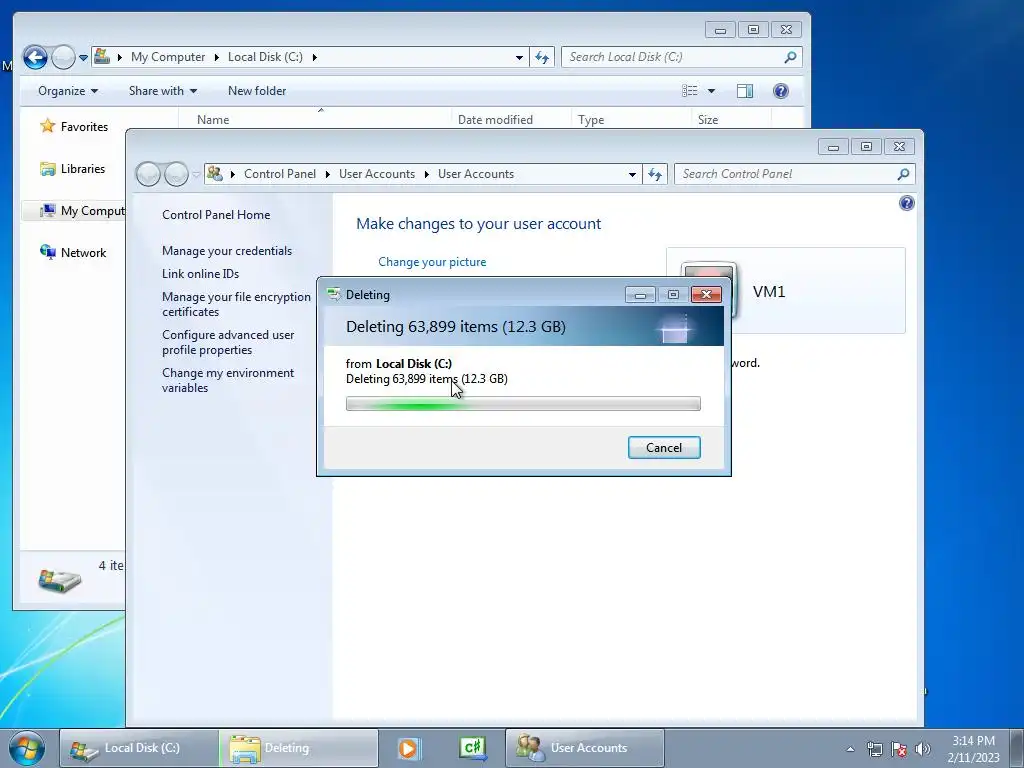
Task: Click the Change your view icon
Action: (x=690, y=91)
